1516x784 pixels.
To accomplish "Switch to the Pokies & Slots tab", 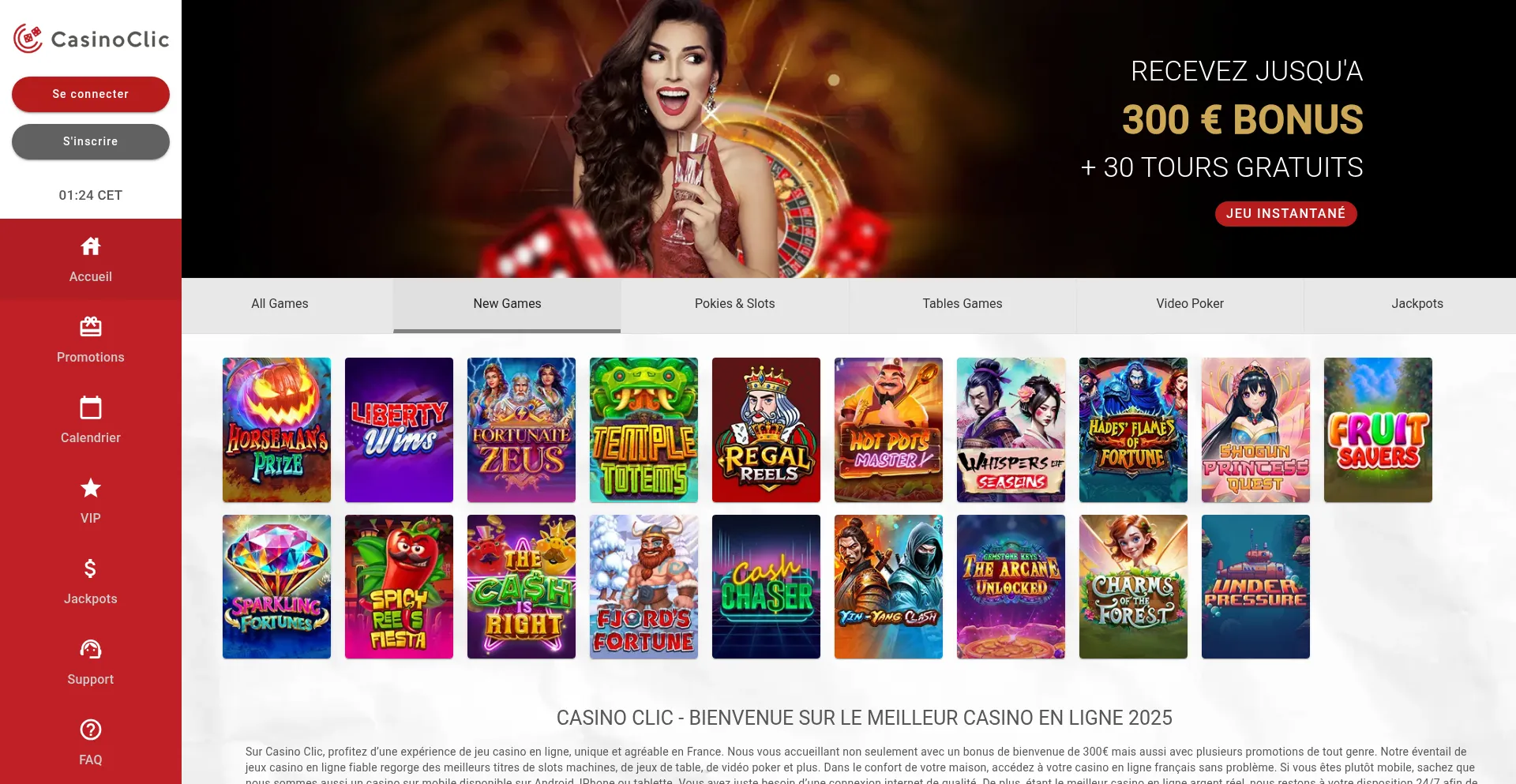I will (734, 304).
